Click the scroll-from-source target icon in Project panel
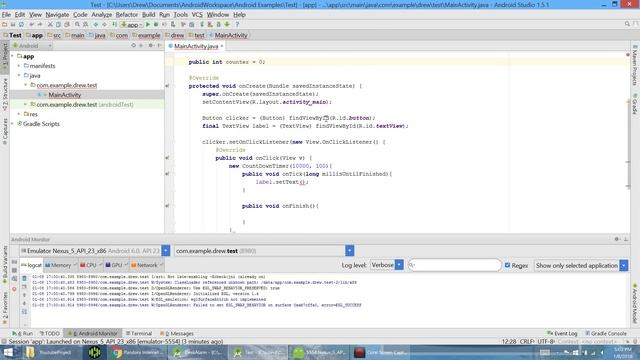Viewport: 640px width, 360px height. click(133, 46)
